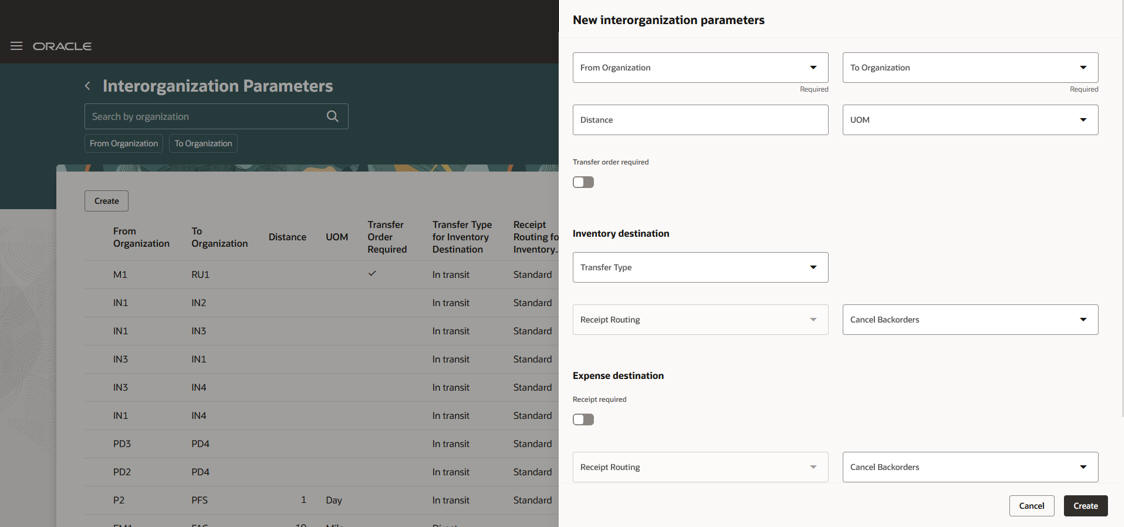Click the checkmark in the M1 row
1124x527 pixels.
coord(372,274)
